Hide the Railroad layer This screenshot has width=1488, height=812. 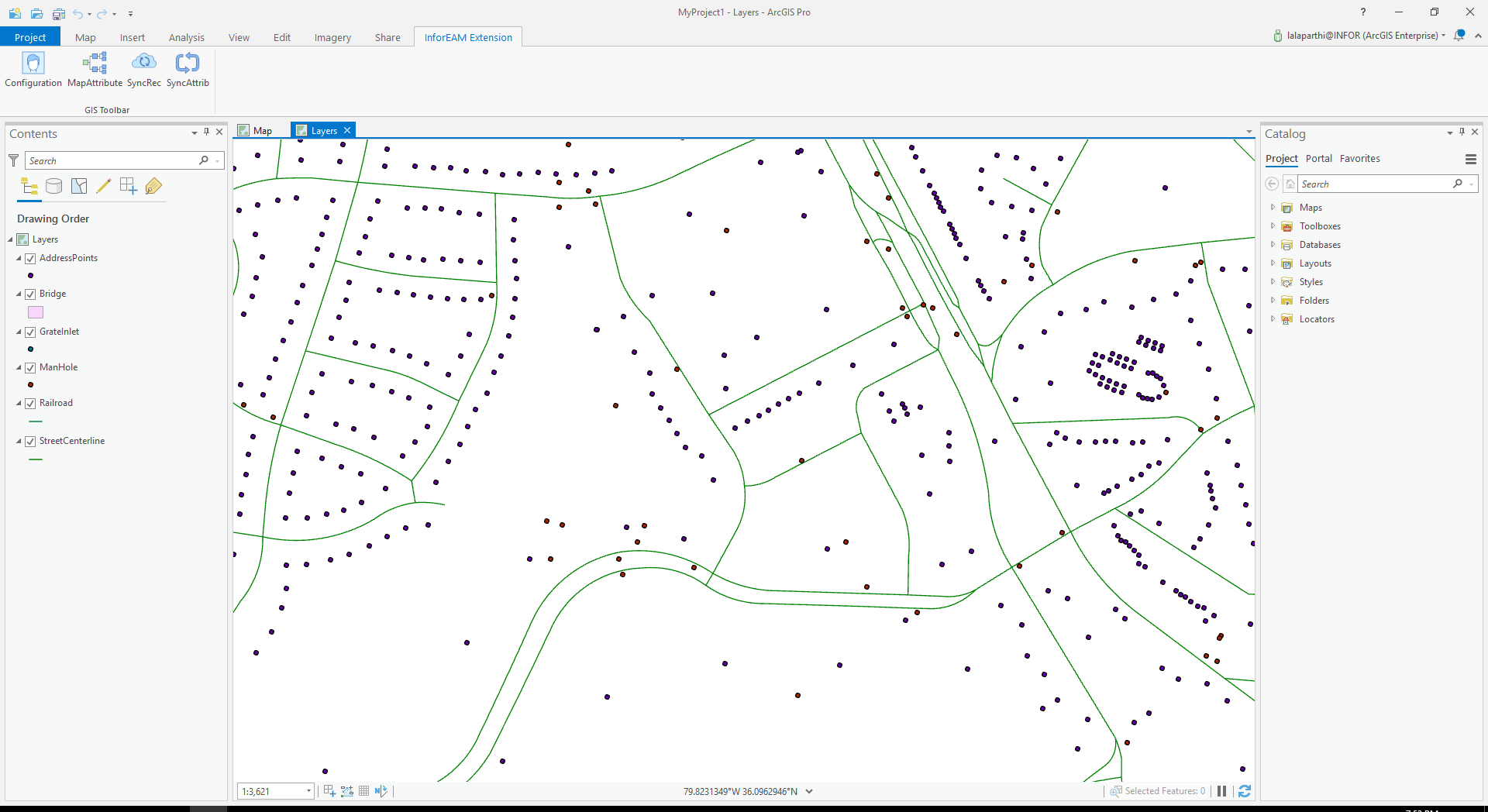[x=31, y=404]
